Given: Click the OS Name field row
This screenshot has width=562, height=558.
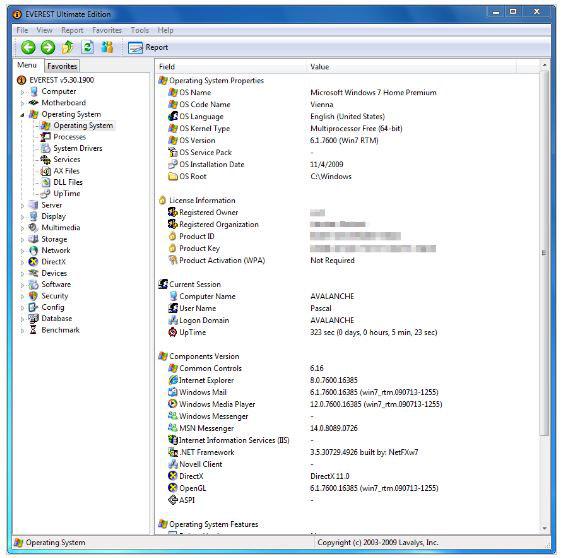Looking at the screenshot, I should tap(195, 92).
